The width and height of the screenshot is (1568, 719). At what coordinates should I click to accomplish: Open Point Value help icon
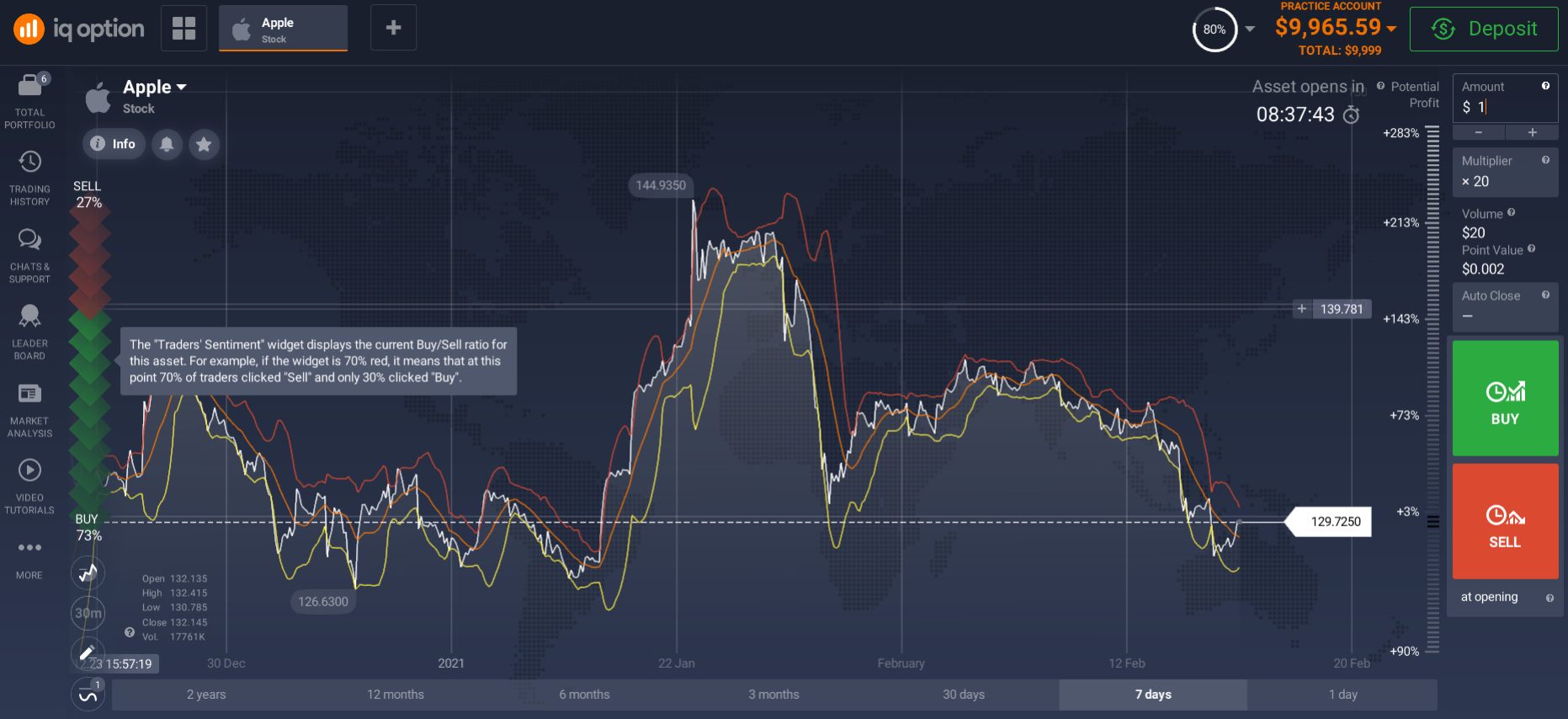[1531, 249]
